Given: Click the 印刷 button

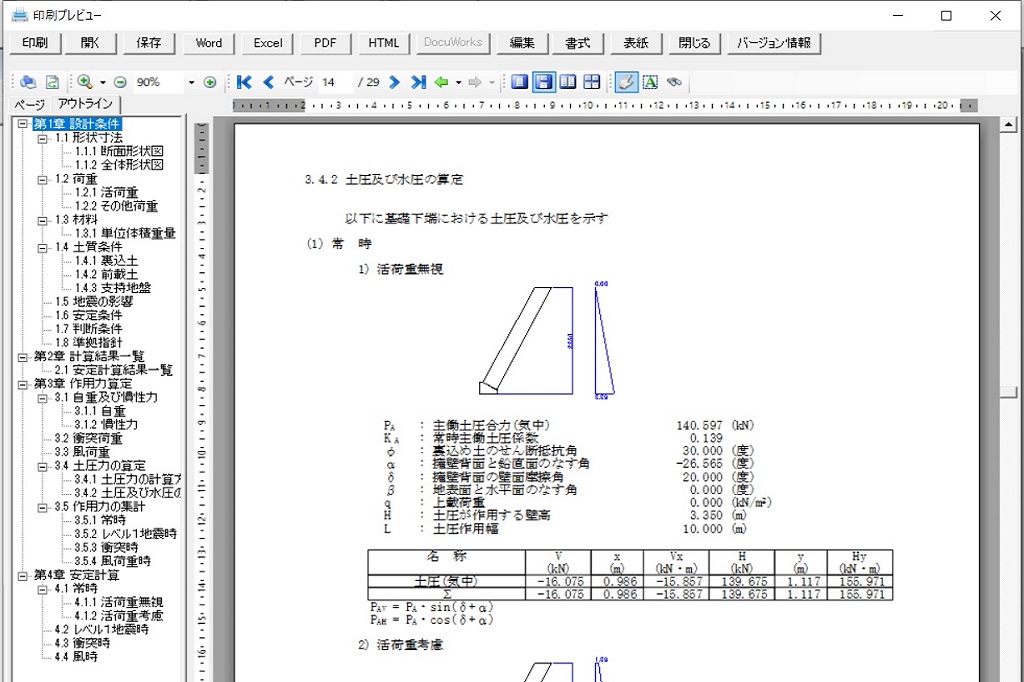Looking at the screenshot, I should click(x=35, y=43).
